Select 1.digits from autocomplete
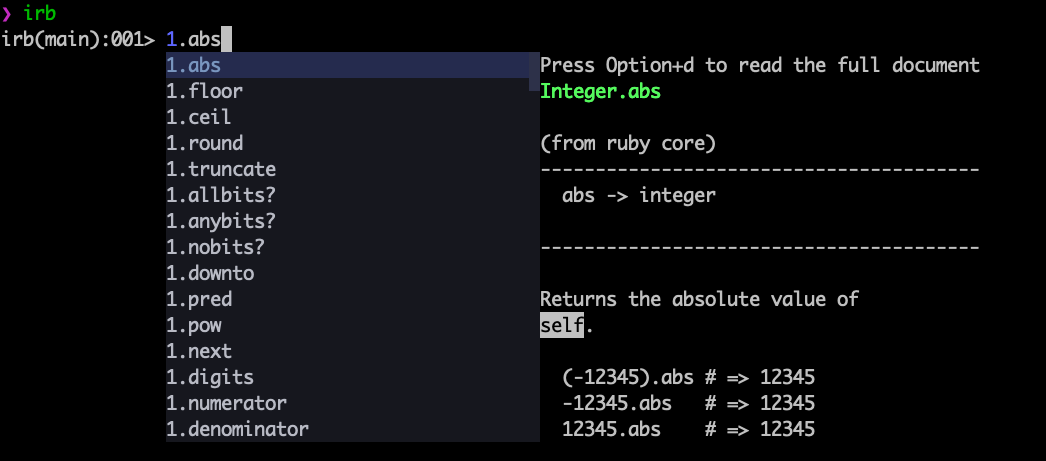1046x461 pixels. tap(210, 377)
